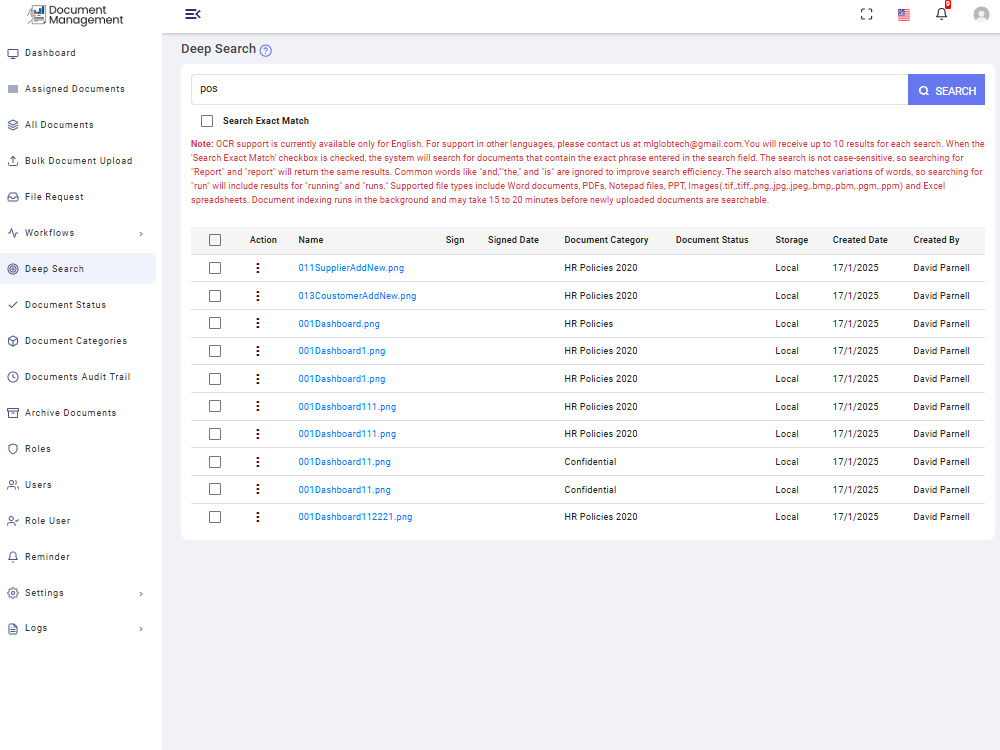The height and width of the screenshot is (750, 1000).
Task: Click the Document Category column header
Action: coord(606,240)
